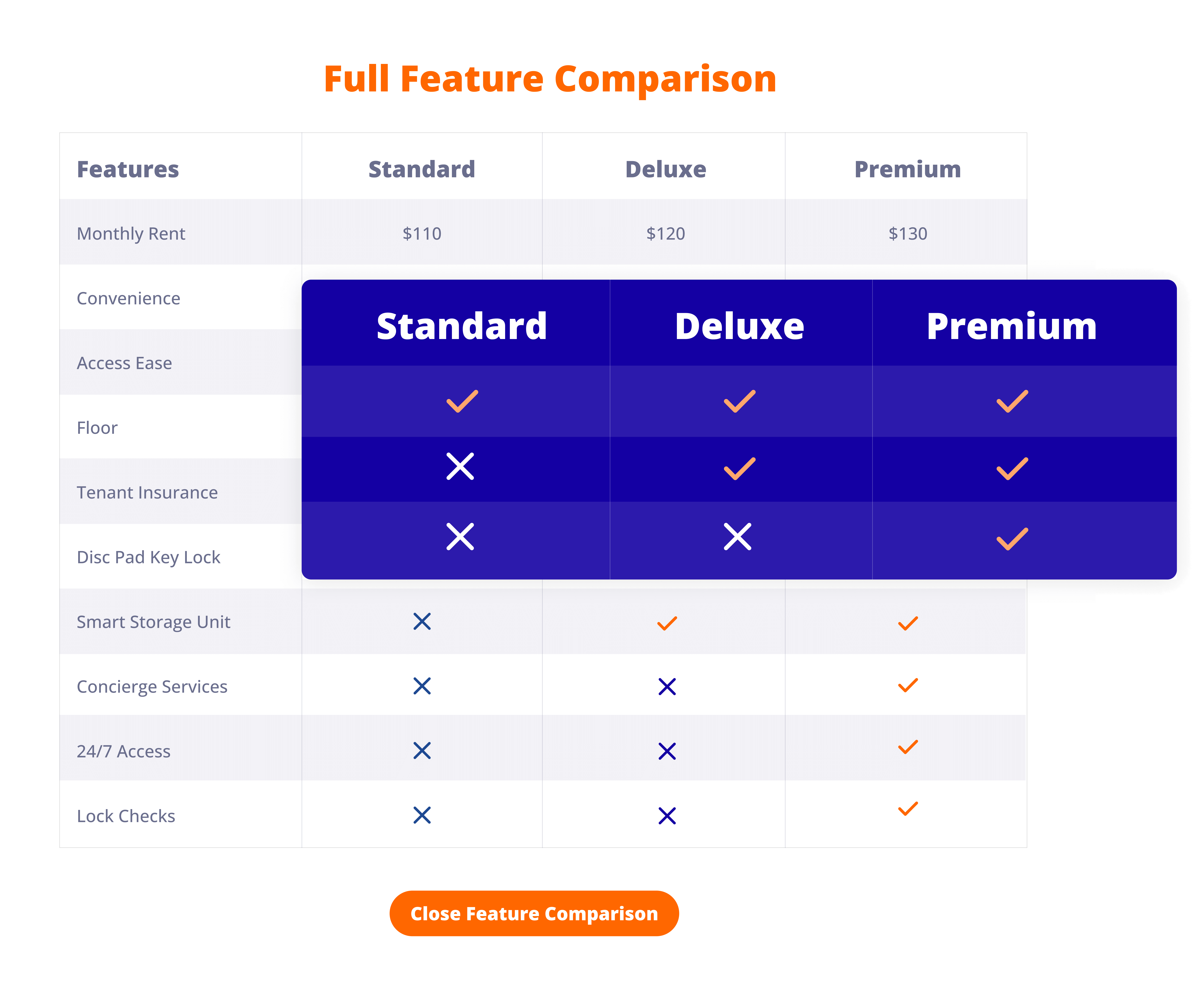Click the gray Standard column header

[x=422, y=169]
